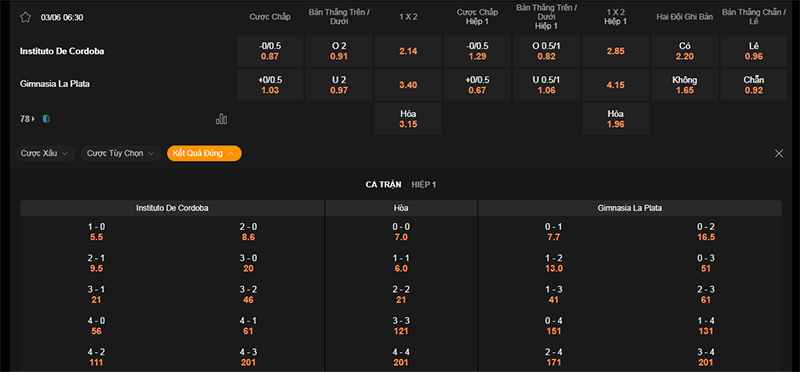The width and height of the screenshot is (800, 372).
Task: Pick correct score 2 - 1 at 9.5
Action: (x=96, y=263)
